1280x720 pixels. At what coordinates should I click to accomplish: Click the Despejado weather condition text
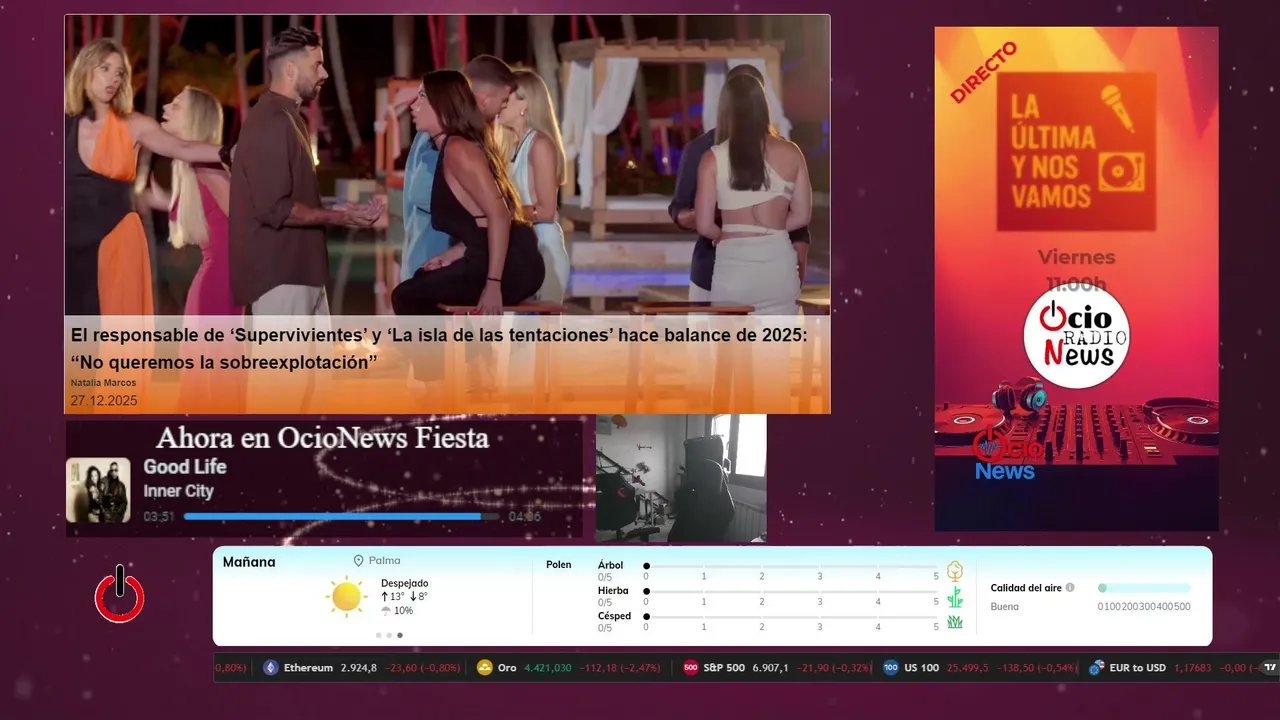tap(404, 583)
